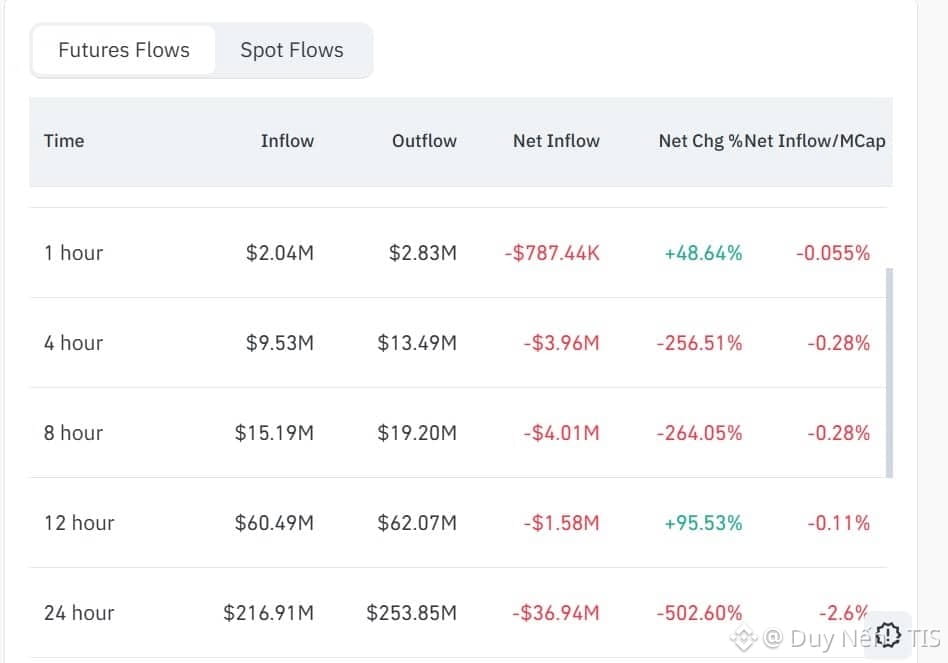Click the Net Chg % column header
The width and height of the screenshot is (948, 663).
pyautogui.click(x=700, y=141)
